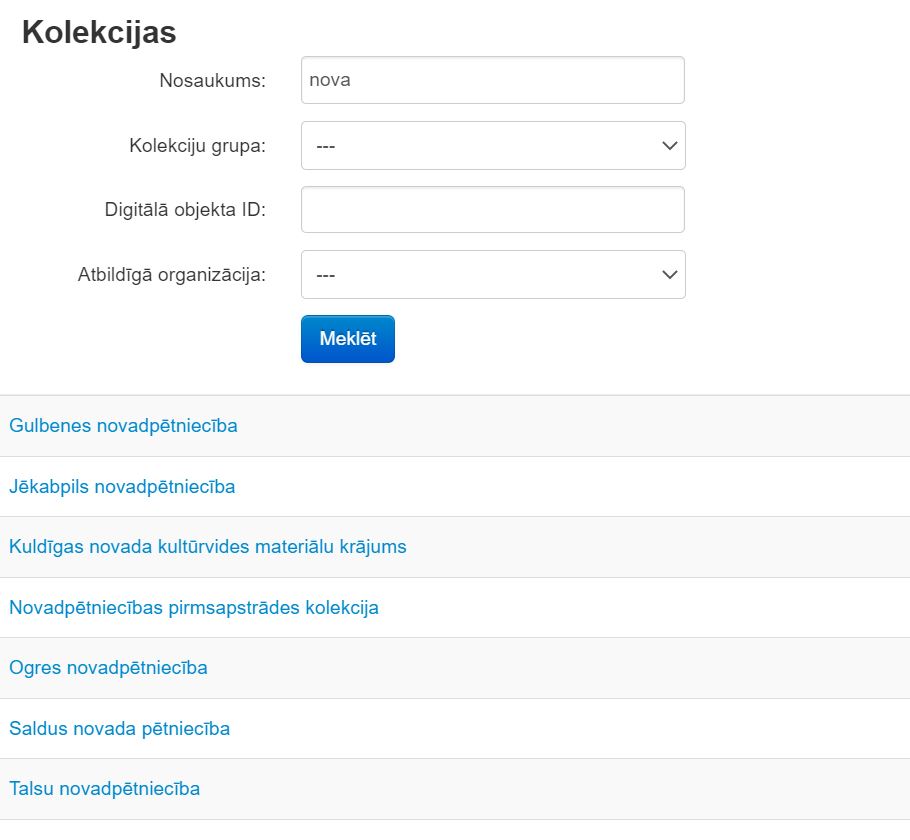Go to the Ogres novadpētniecība collection

point(108,667)
